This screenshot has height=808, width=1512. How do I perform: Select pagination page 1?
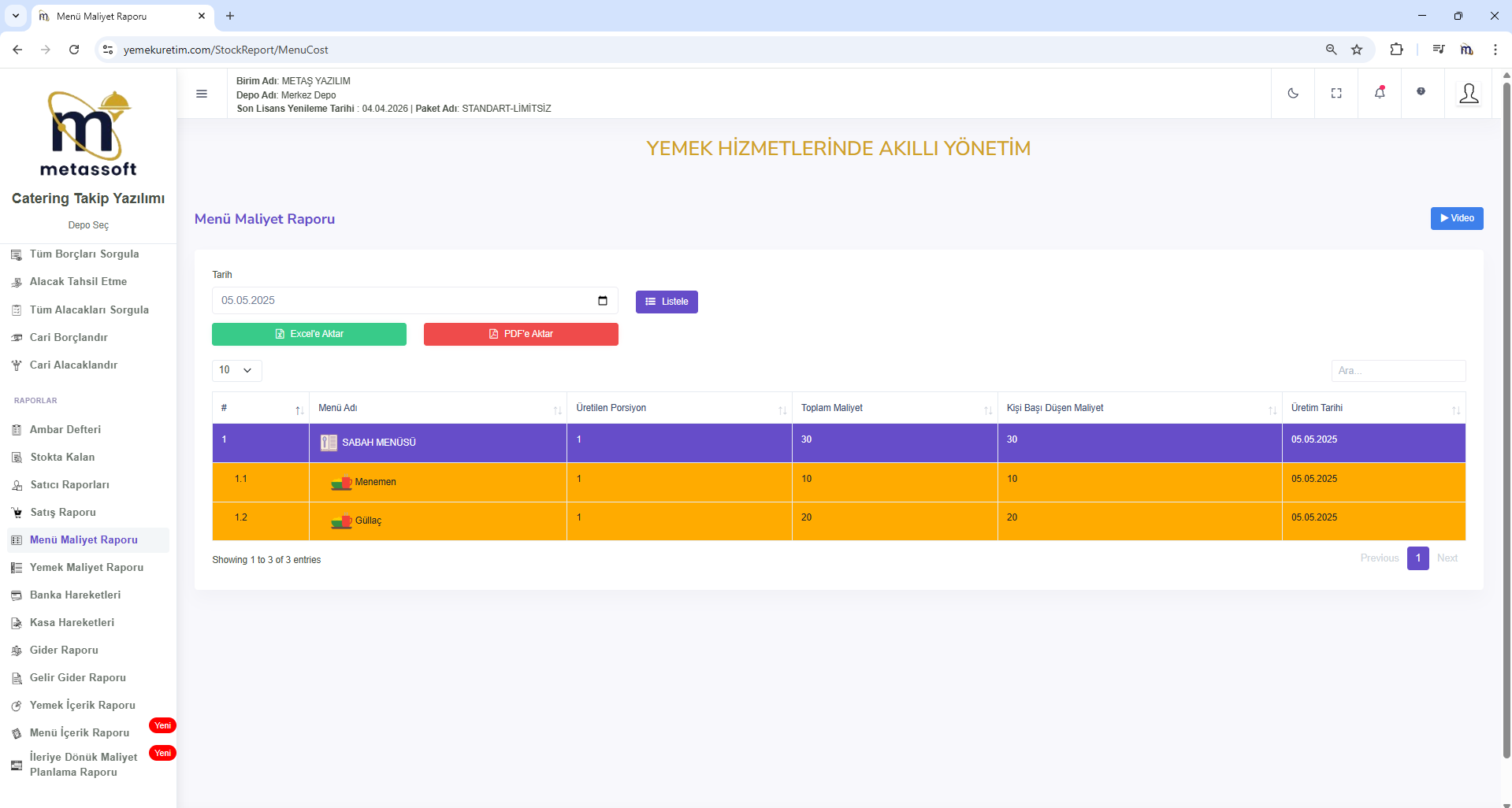(x=1418, y=558)
